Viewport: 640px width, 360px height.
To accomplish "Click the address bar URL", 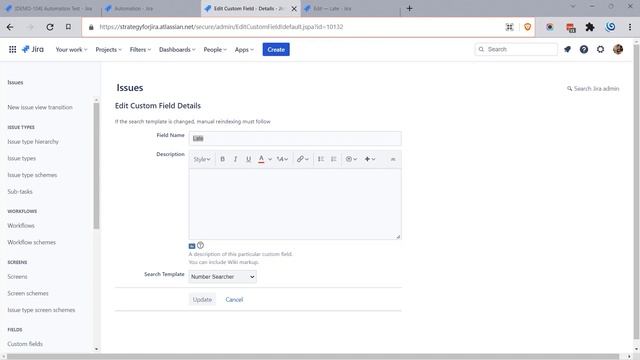I will 221,27.
